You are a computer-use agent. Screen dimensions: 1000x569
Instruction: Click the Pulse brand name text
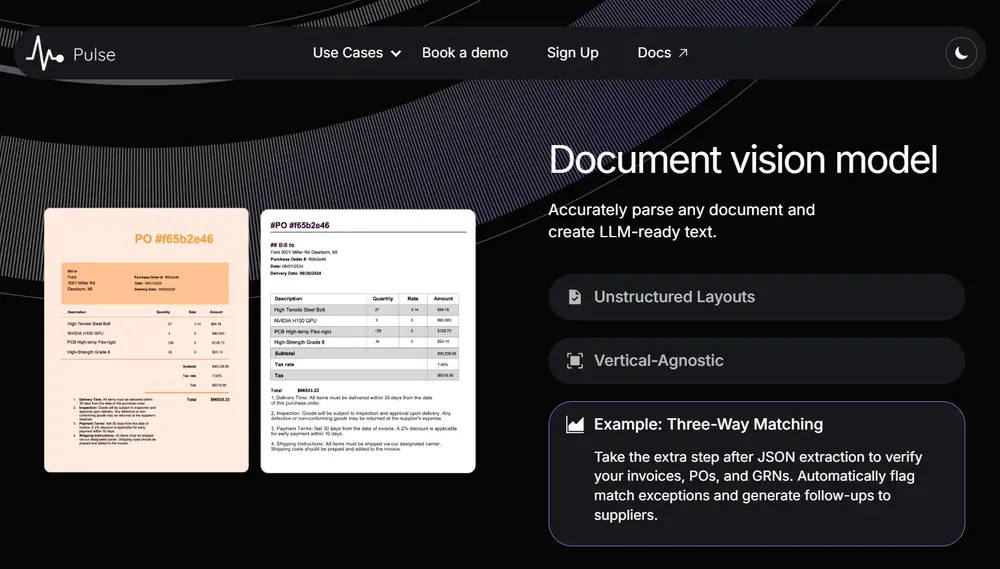pos(94,54)
